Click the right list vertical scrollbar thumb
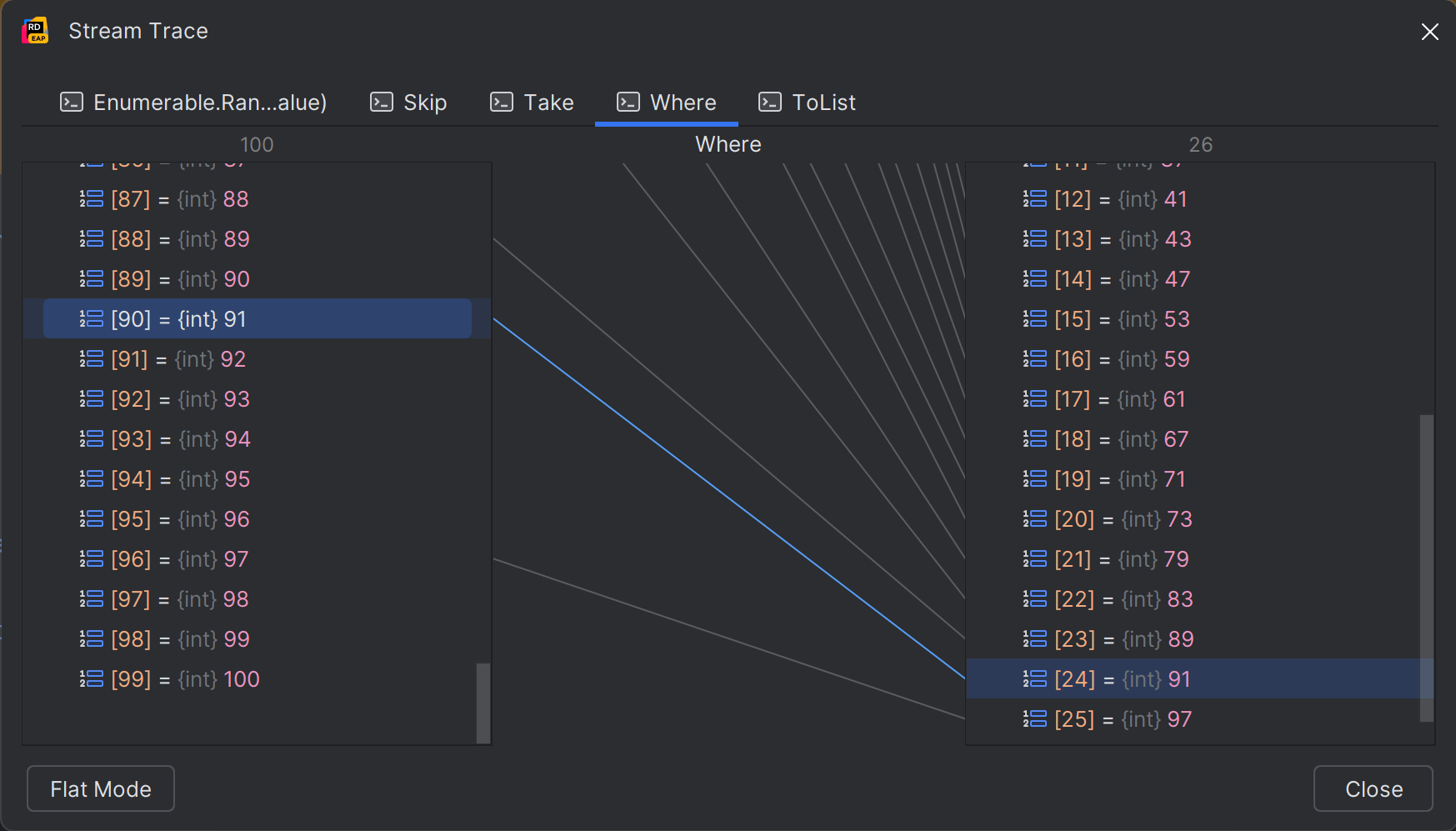 pos(1426,567)
